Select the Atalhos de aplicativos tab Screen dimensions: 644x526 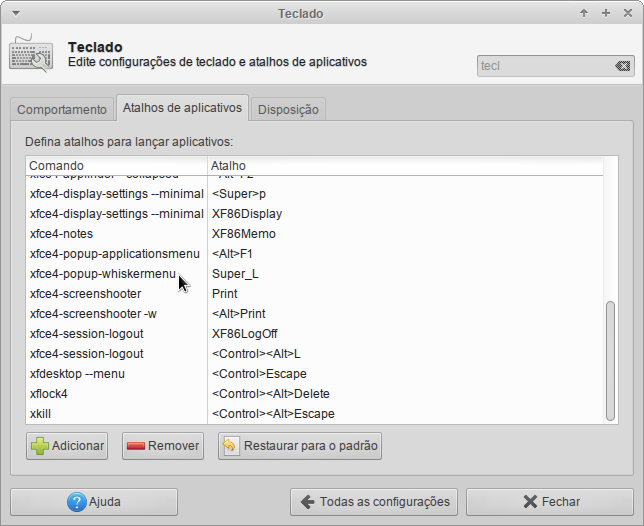point(182,108)
